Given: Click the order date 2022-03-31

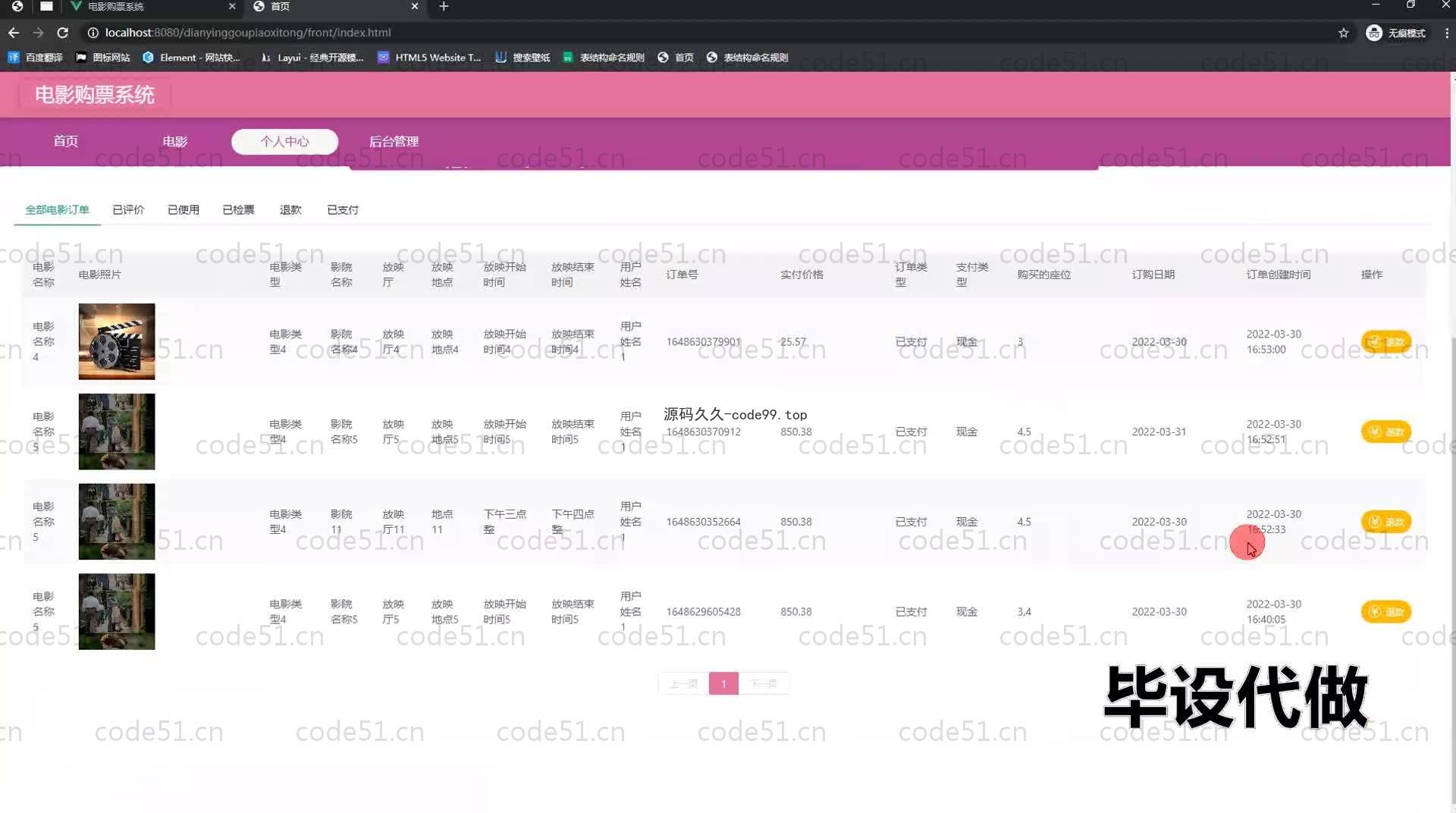Looking at the screenshot, I should tap(1159, 432).
